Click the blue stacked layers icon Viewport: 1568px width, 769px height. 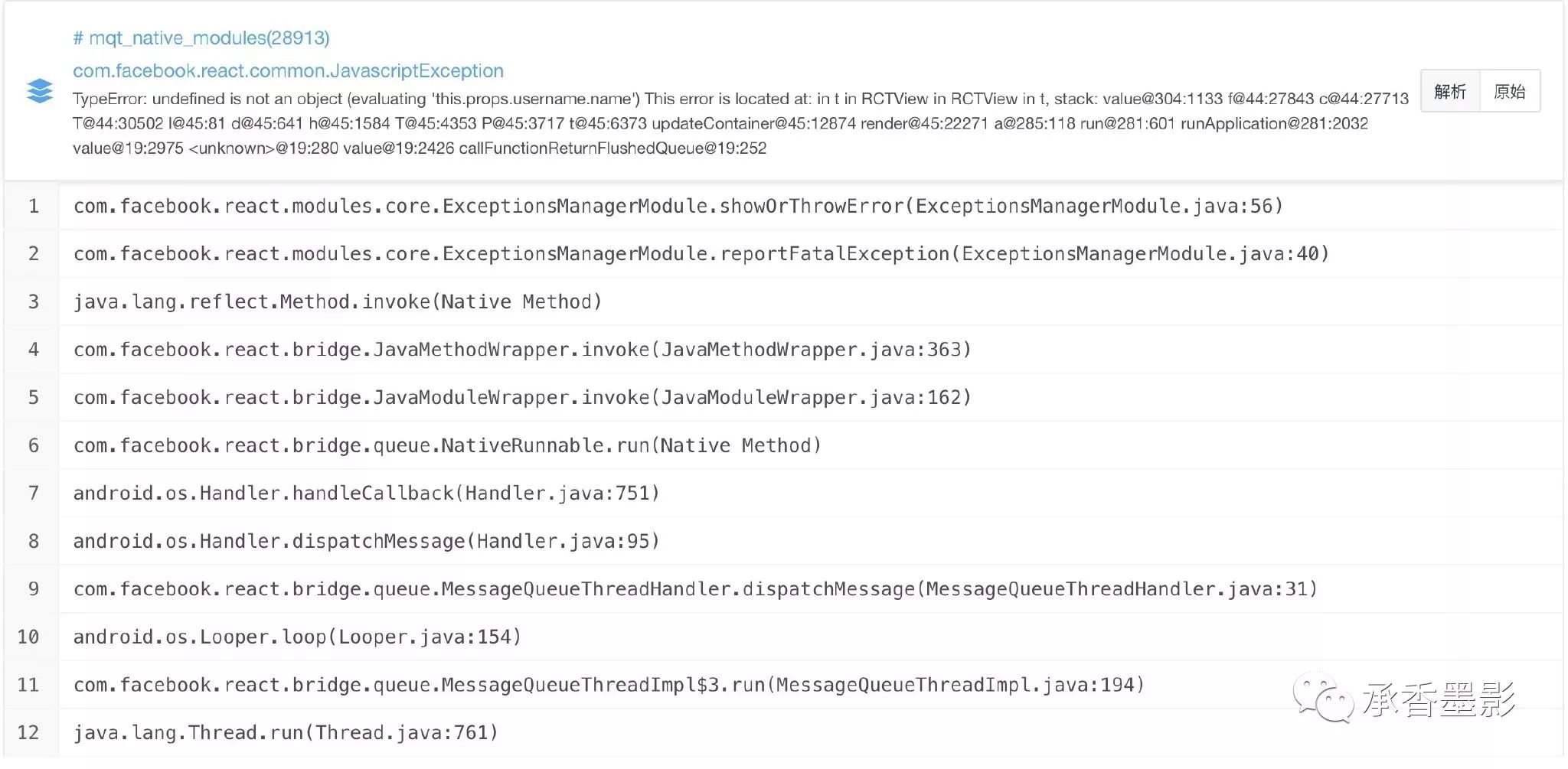pyautogui.click(x=40, y=91)
